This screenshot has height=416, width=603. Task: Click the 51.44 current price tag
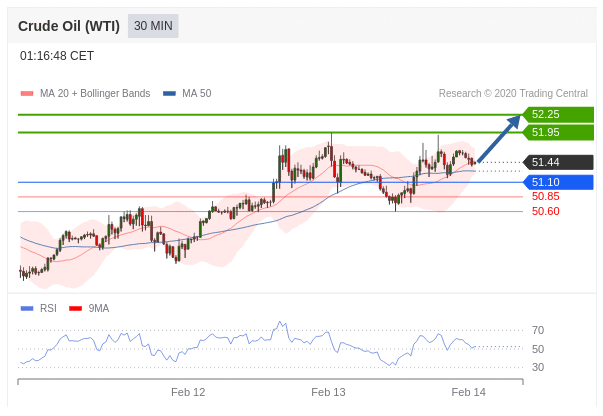pyautogui.click(x=558, y=162)
